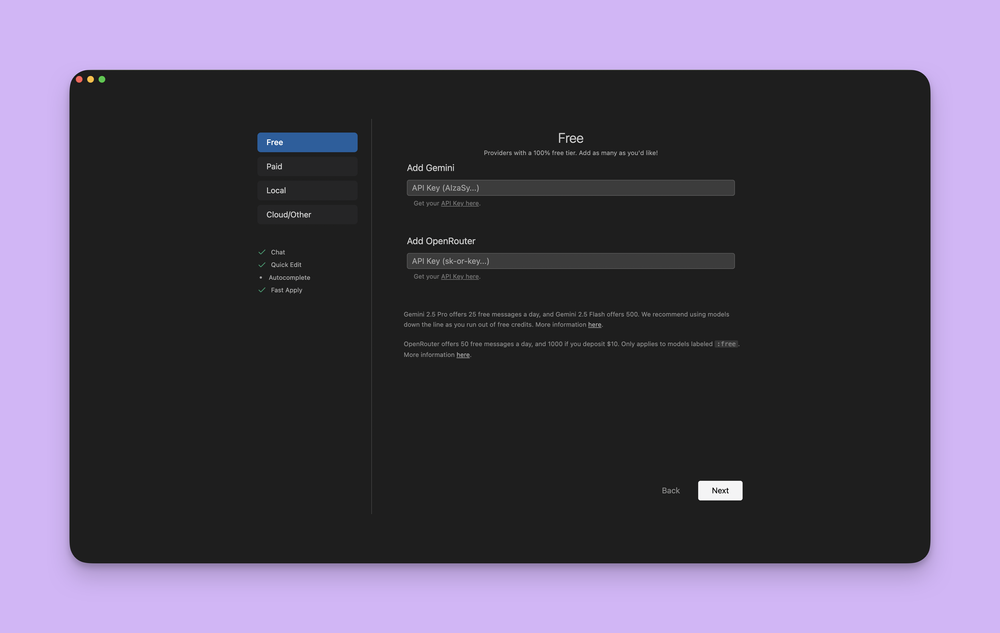The image size is (1000, 633).
Task: Maximize the window with the green button
Action: [x=102, y=79]
